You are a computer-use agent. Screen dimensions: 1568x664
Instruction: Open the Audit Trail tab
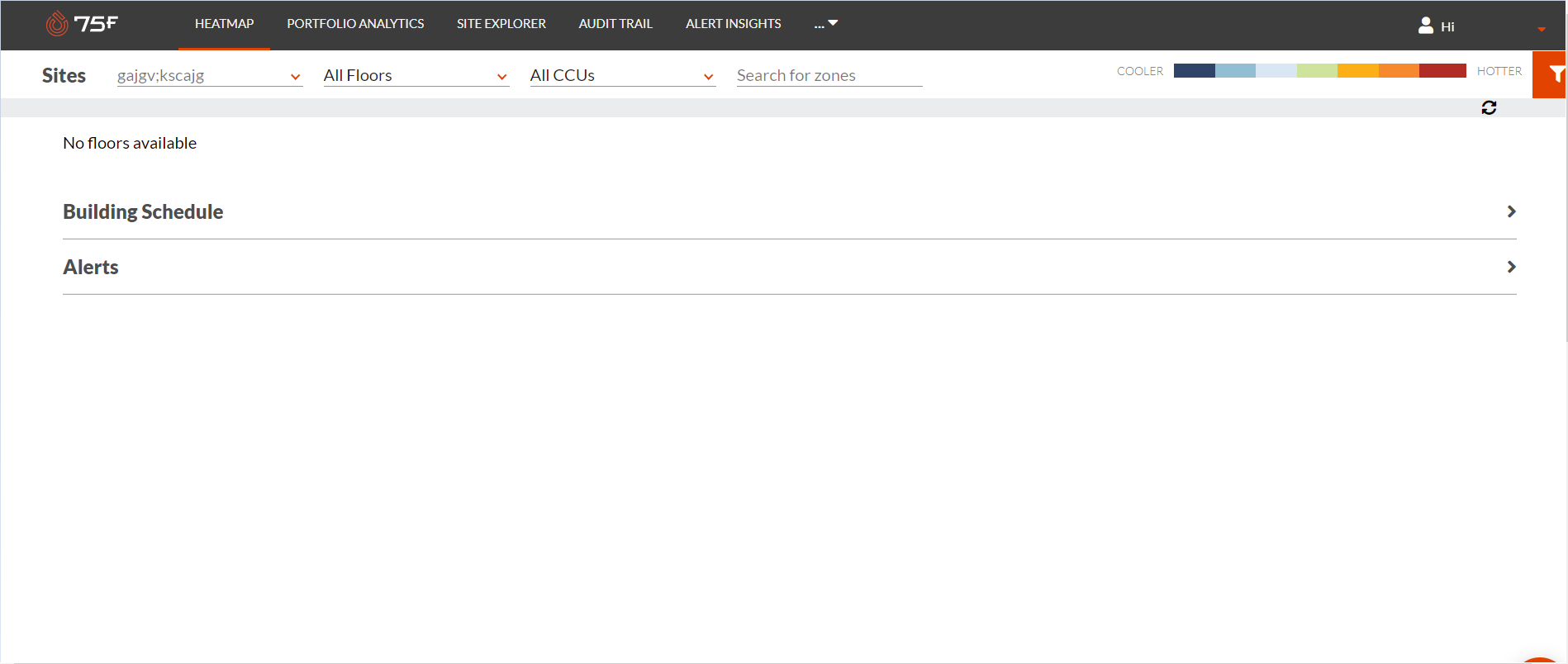pos(615,24)
